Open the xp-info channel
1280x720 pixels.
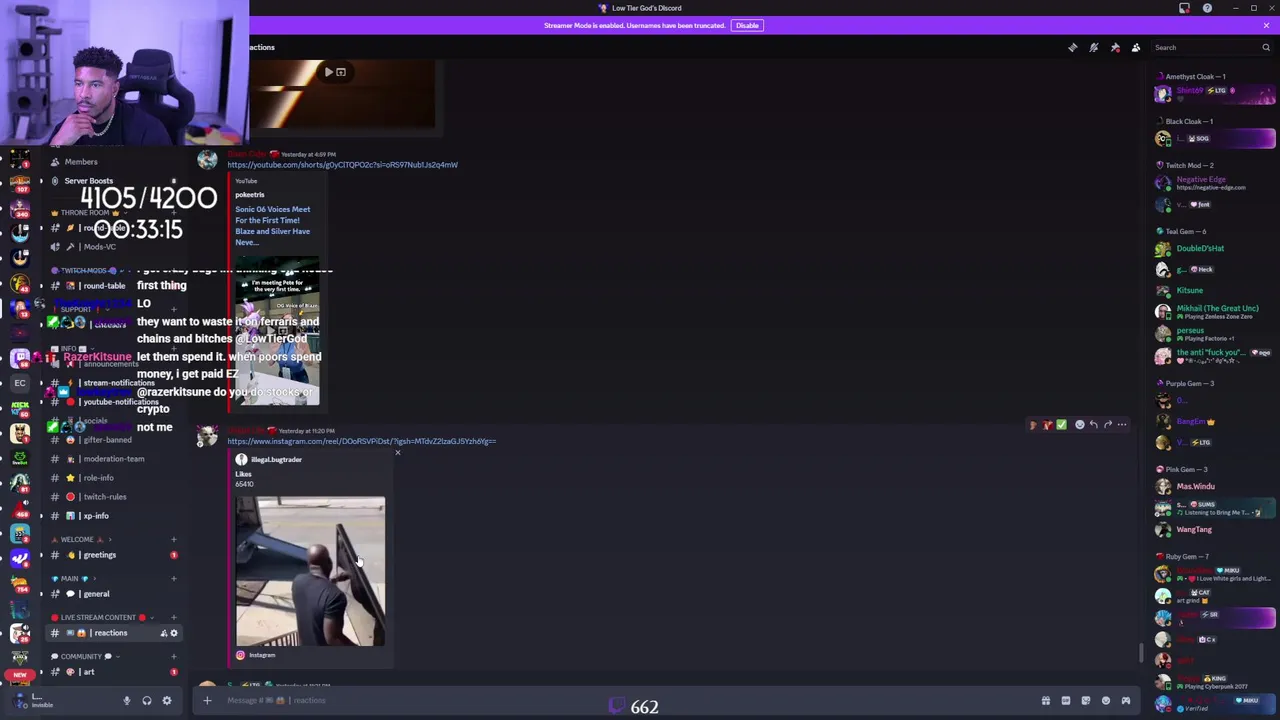(113, 516)
